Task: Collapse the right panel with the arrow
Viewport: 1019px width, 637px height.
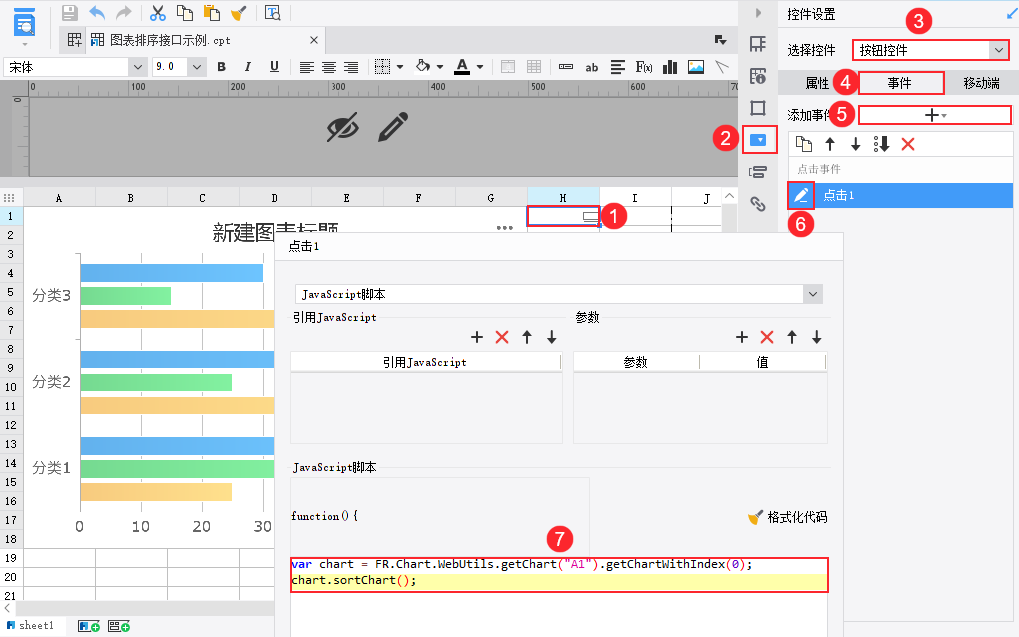Action: (758, 13)
